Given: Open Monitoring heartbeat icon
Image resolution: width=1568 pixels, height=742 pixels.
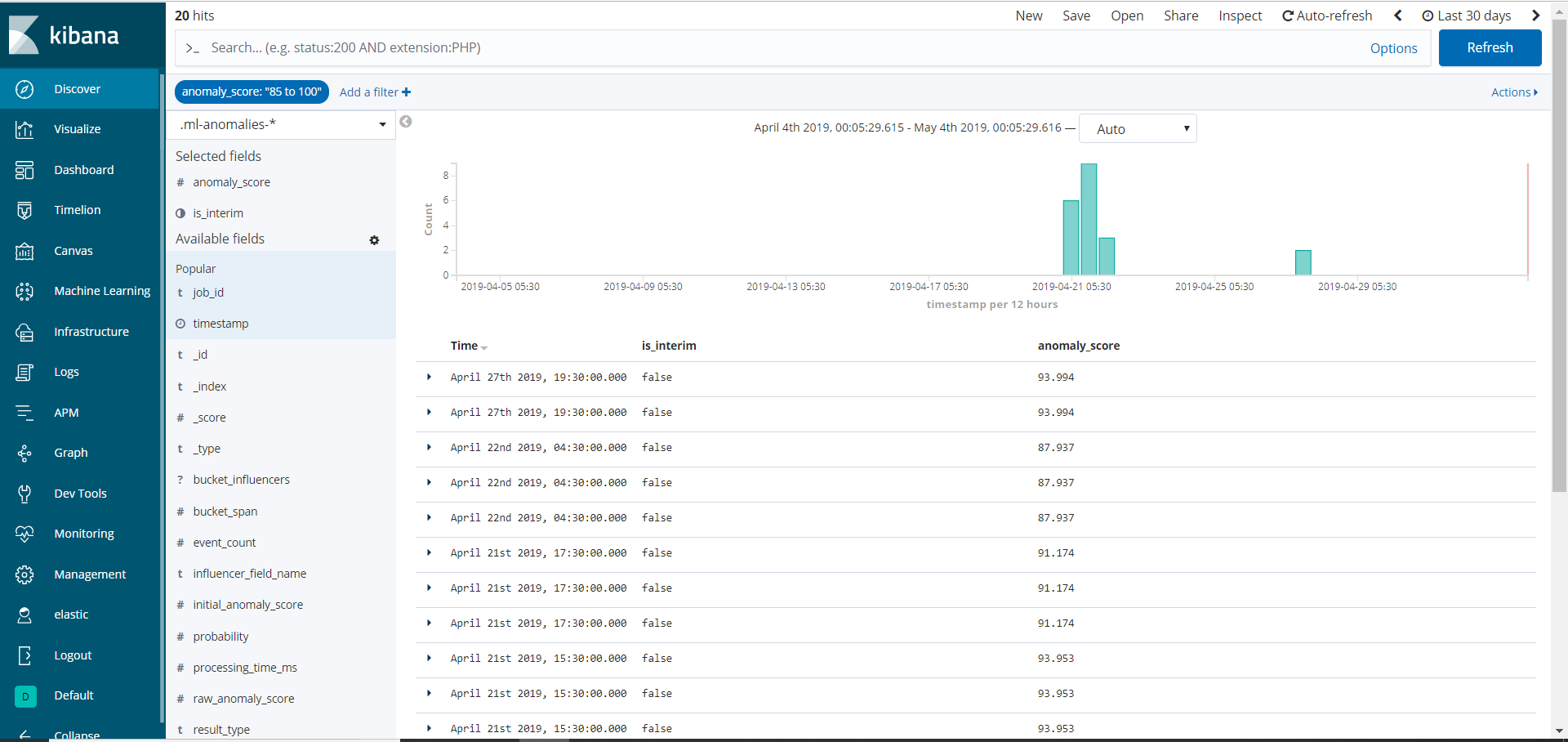Looking at the screenshot, I should coord(24,534).
